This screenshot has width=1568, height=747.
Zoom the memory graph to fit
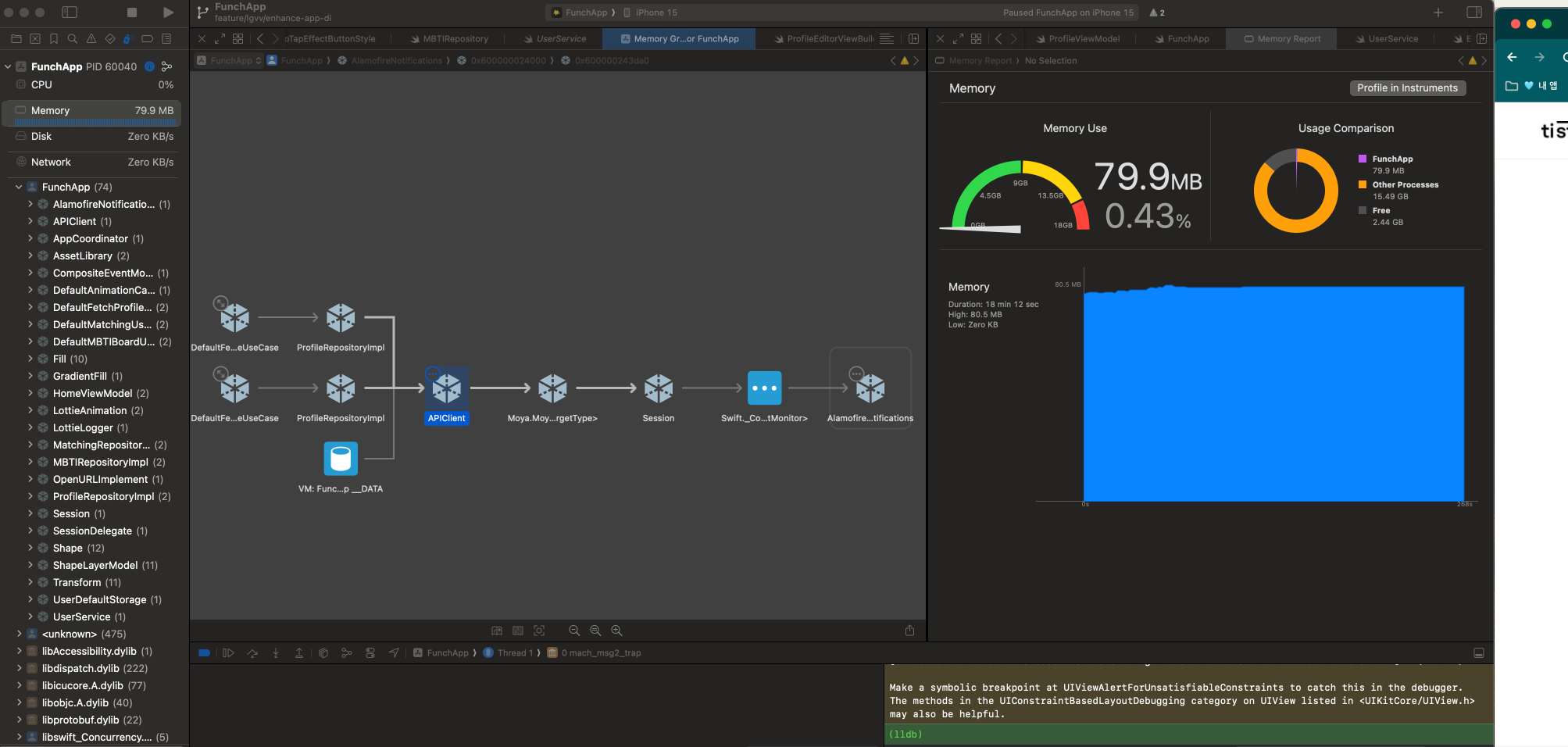click(x=539, y=631)
